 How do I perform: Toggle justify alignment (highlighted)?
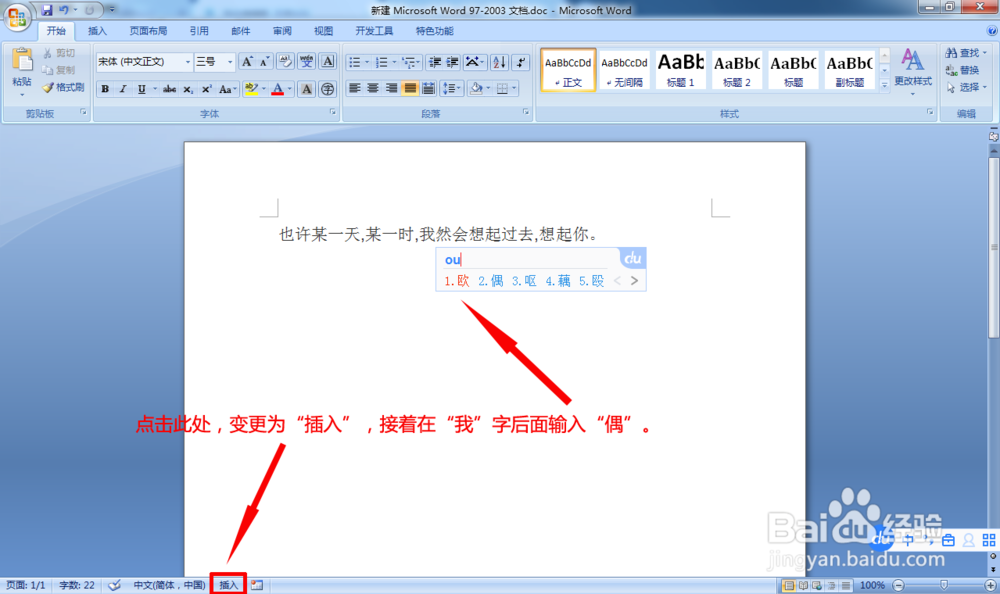(410, 89)
